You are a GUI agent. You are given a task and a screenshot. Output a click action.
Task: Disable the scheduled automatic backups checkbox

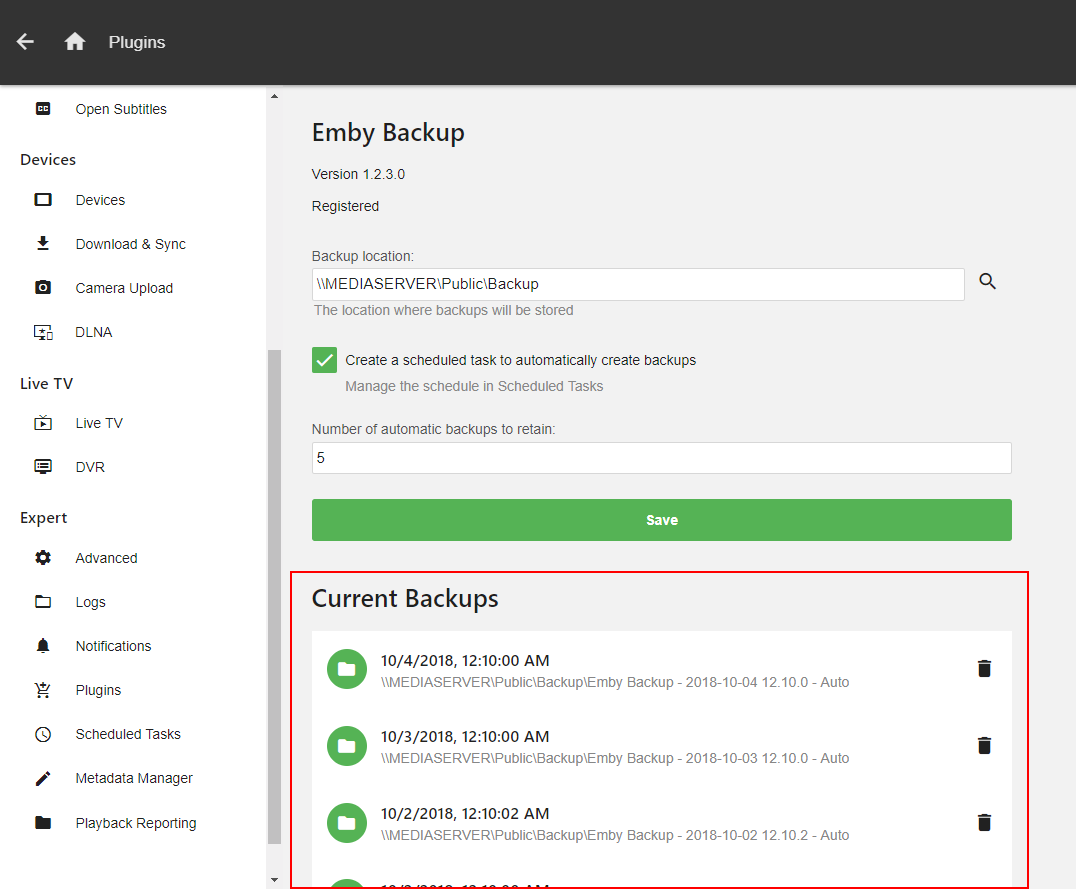[325, 360]
